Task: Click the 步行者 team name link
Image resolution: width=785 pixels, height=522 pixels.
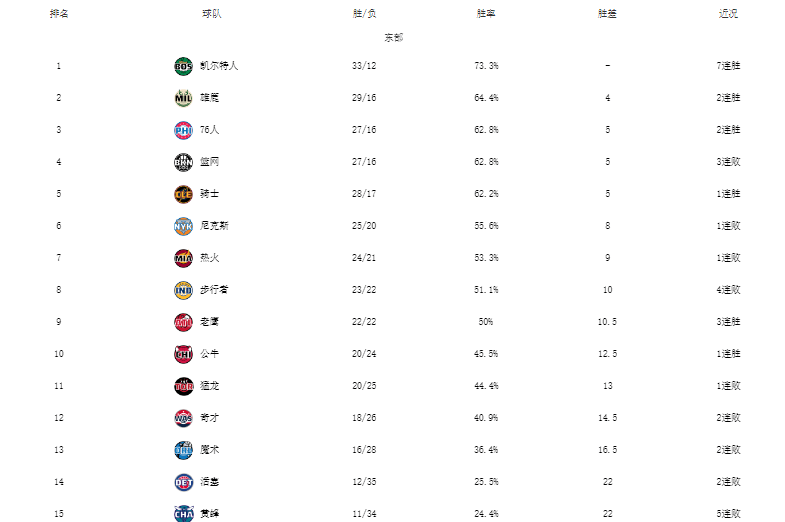Action: pos(214,290)
